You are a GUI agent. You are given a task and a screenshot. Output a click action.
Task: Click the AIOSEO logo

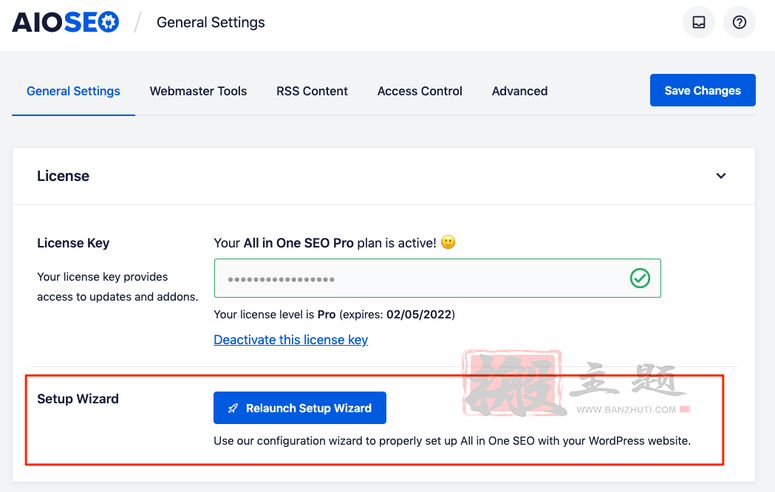tap(65, 22)
